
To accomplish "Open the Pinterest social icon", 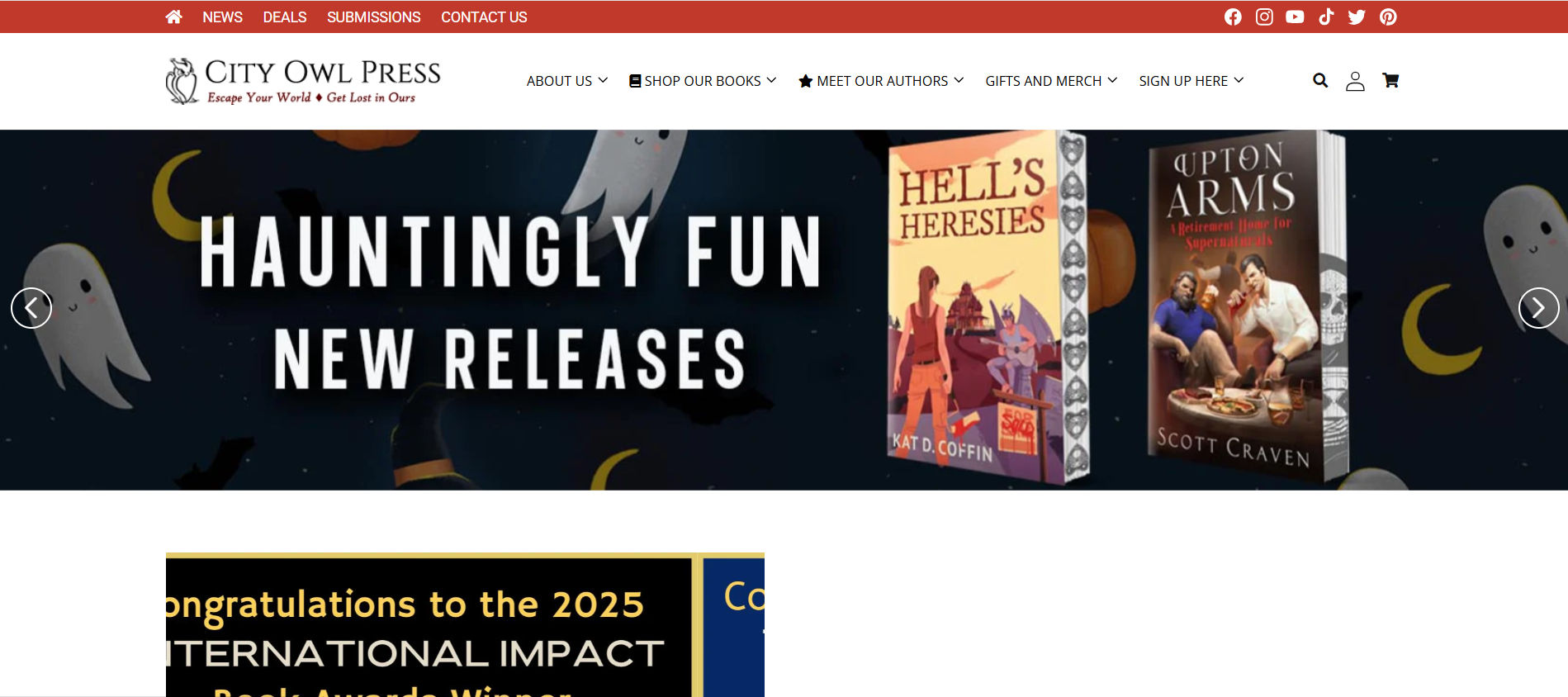I will [x=1388, y=17].
